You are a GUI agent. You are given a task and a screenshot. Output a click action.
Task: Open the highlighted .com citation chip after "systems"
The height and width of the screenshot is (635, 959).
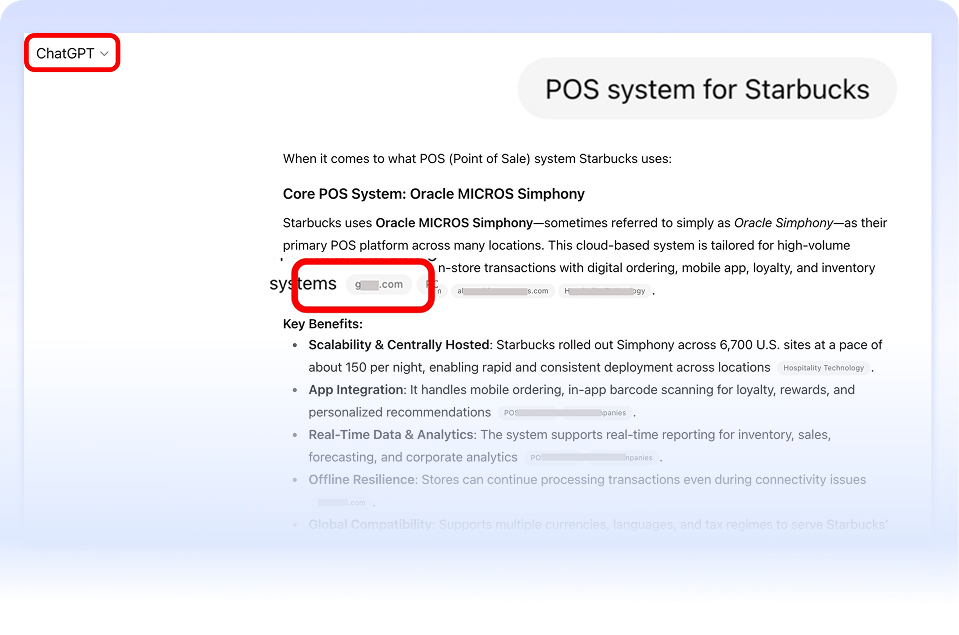pyautogui.click(x=379, y=285)
